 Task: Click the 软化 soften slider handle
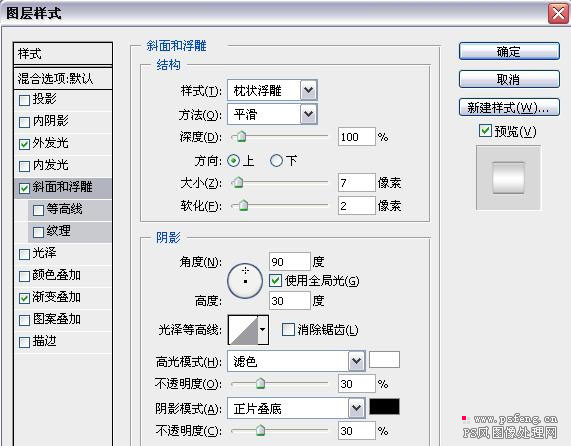point(243,206)
